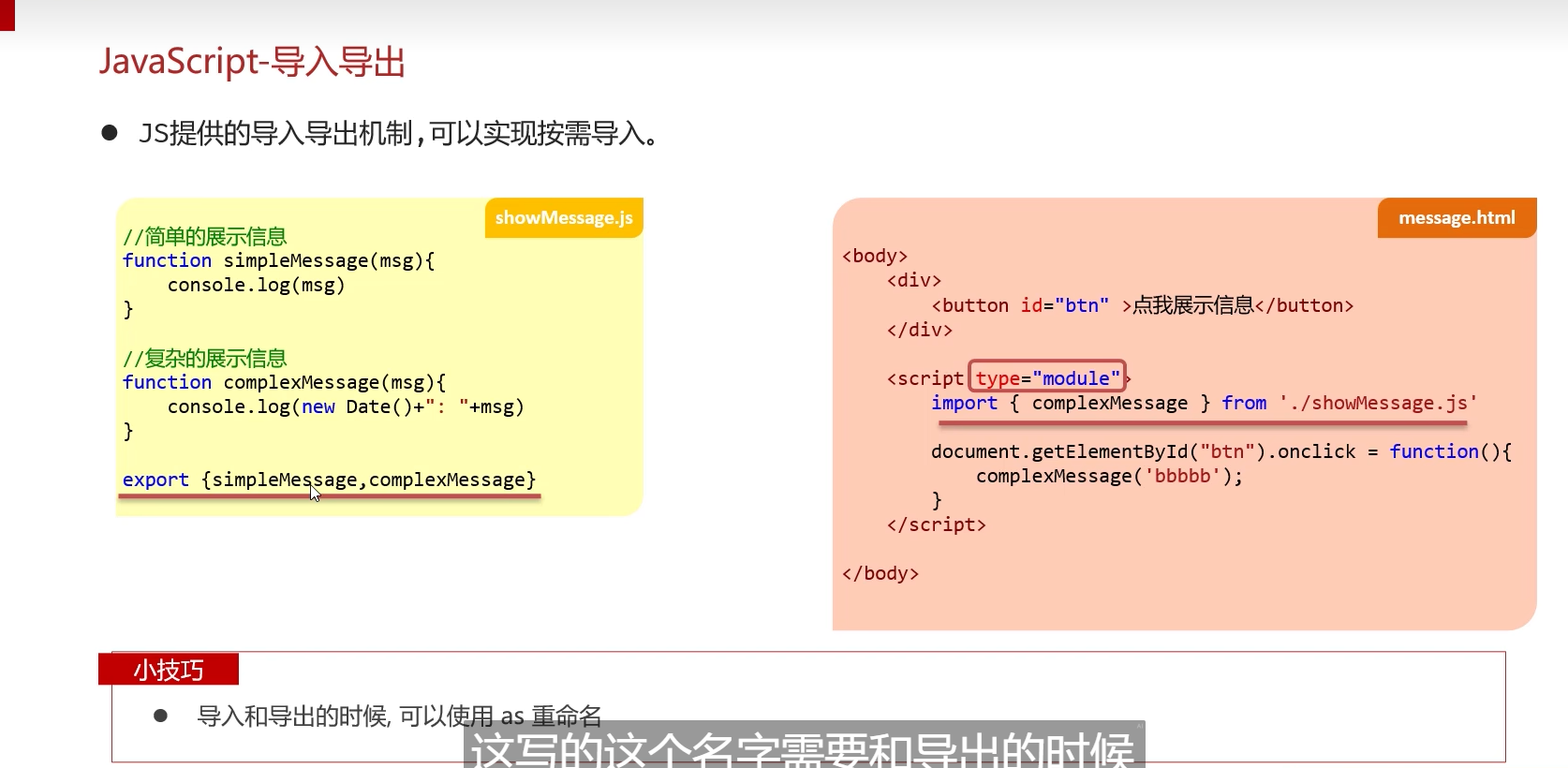Click the console.log(new Date() line
1568x768 pixels.
tap(346, 406)
